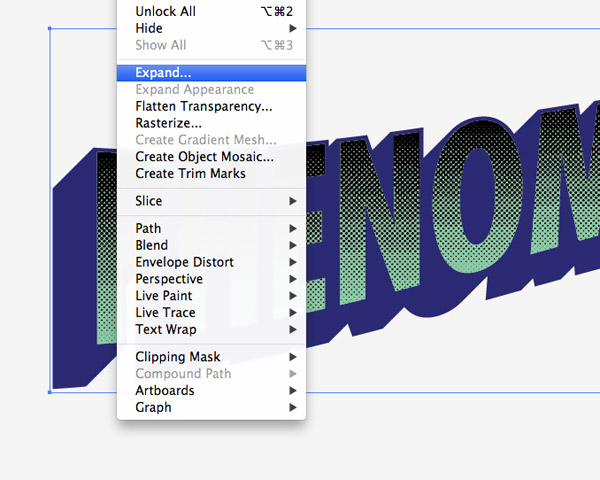The image size is (600, 480).
Task: Choose Rasterize... from the menu
Action: click(211, 123)
